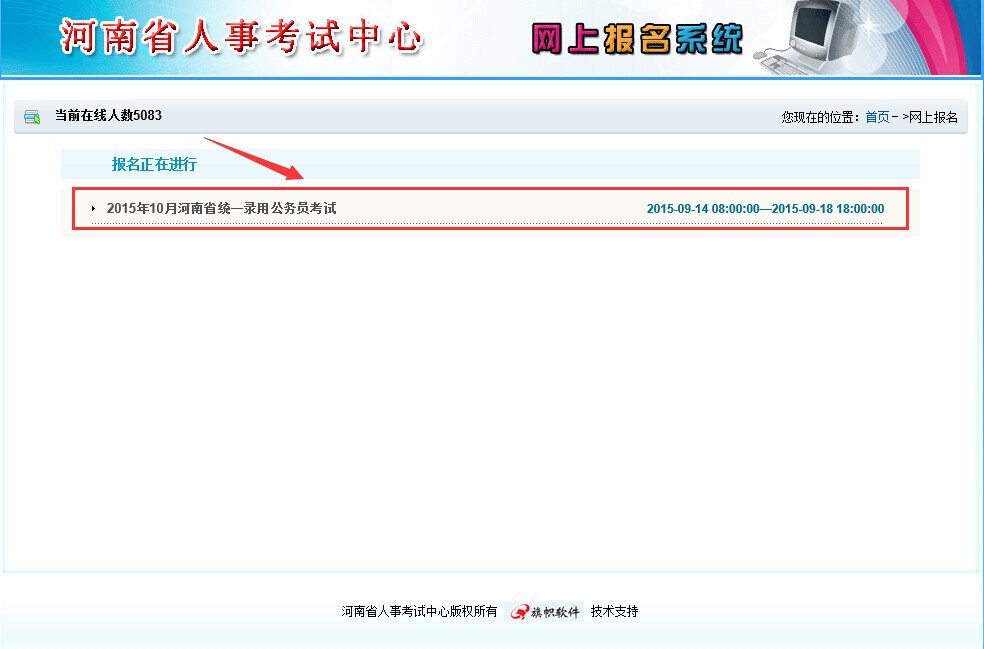Open 2015年10月河南省统一录用公务员考试 registration link
984x649 pixels.
click(221, 208)
